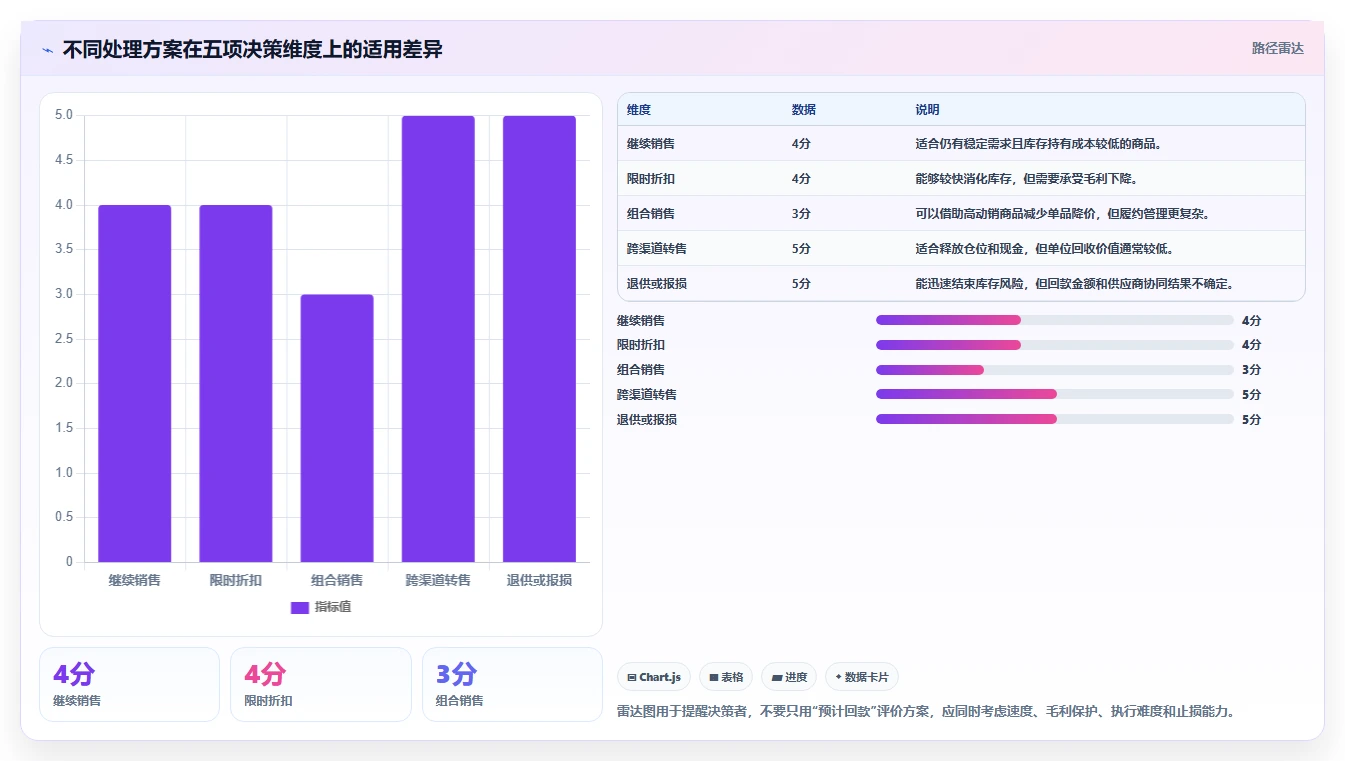Click the 跨渠道转售 x-axis label
This screenshot has width=1345, height=761.
[x=438, y=580]
